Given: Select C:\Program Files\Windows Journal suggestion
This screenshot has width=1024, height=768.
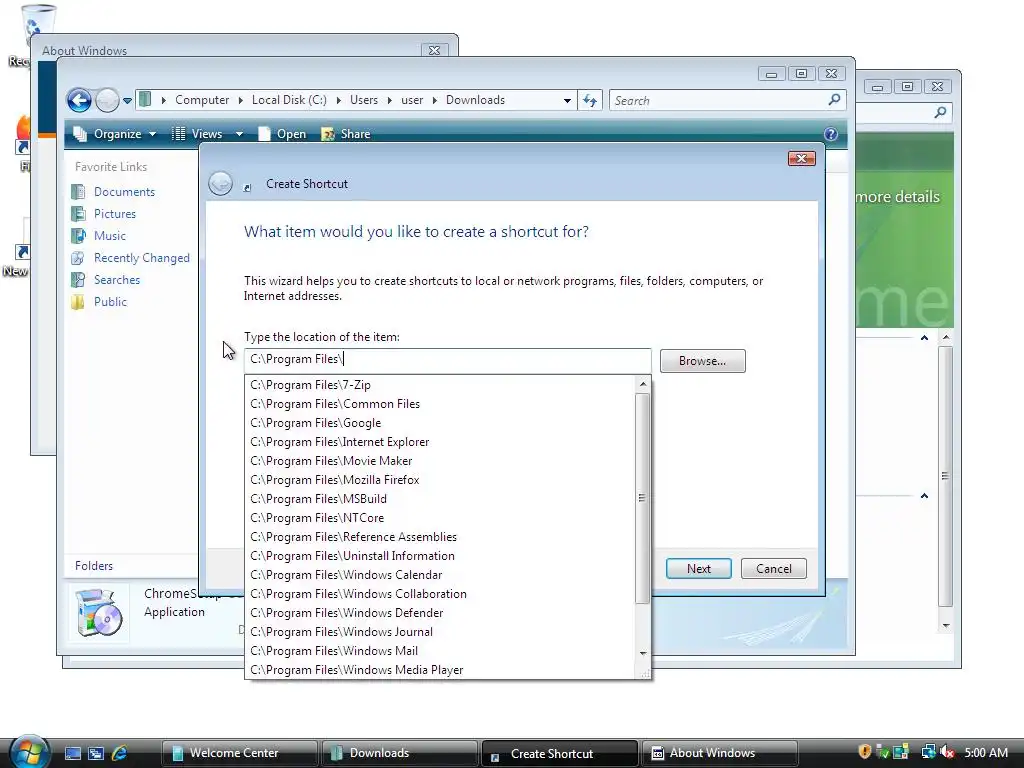Looking at the screenshot, I should pyautogui.click(x=440, y=632).
